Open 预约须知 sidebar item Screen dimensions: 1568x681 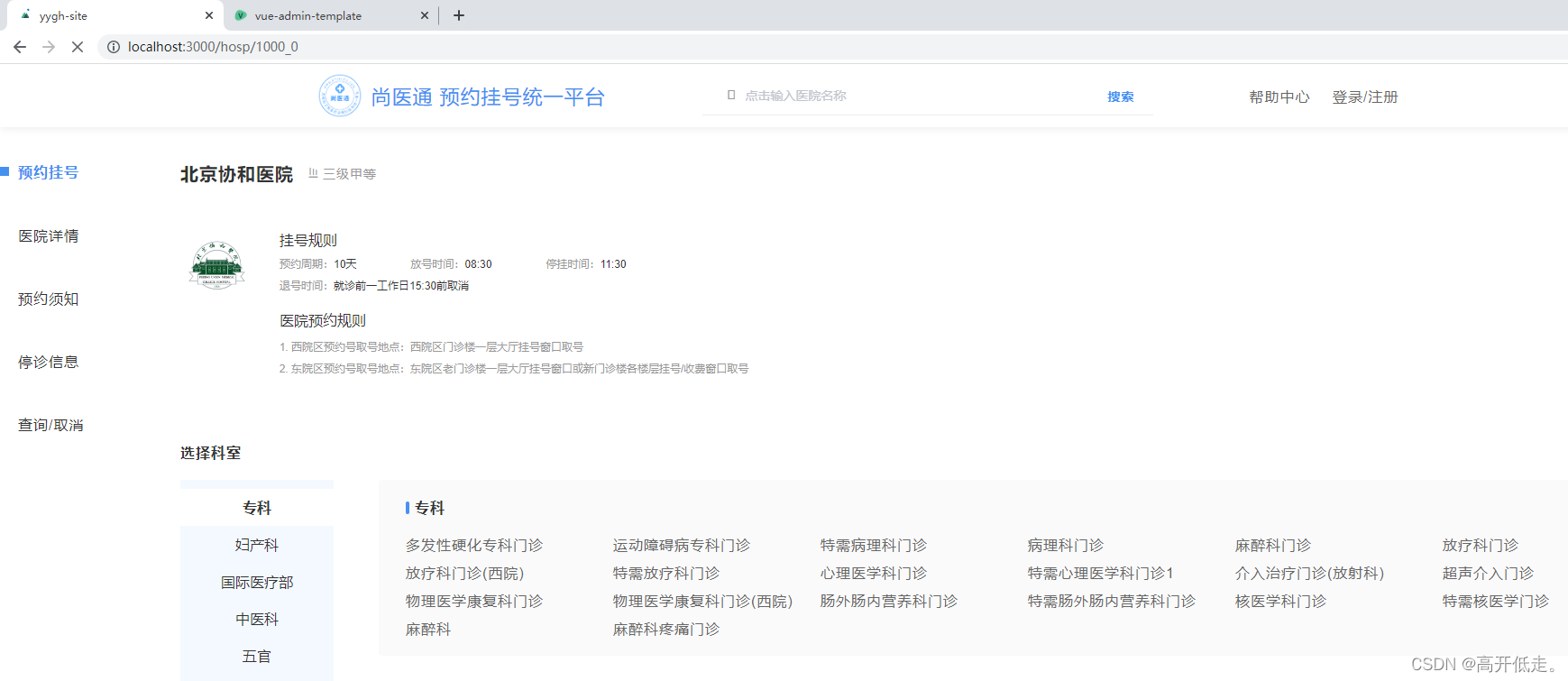[49, 299]
